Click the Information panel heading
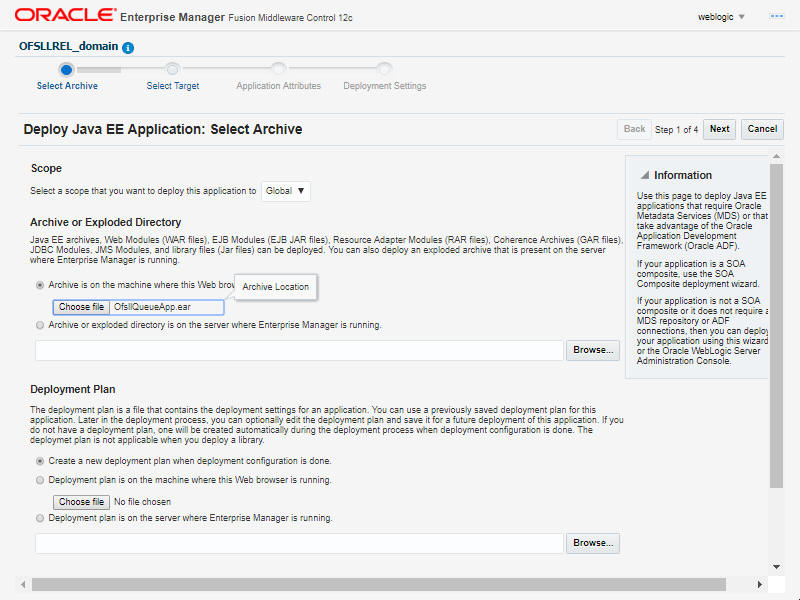Viewport: 800px width, 600px height. coord(683,175)
